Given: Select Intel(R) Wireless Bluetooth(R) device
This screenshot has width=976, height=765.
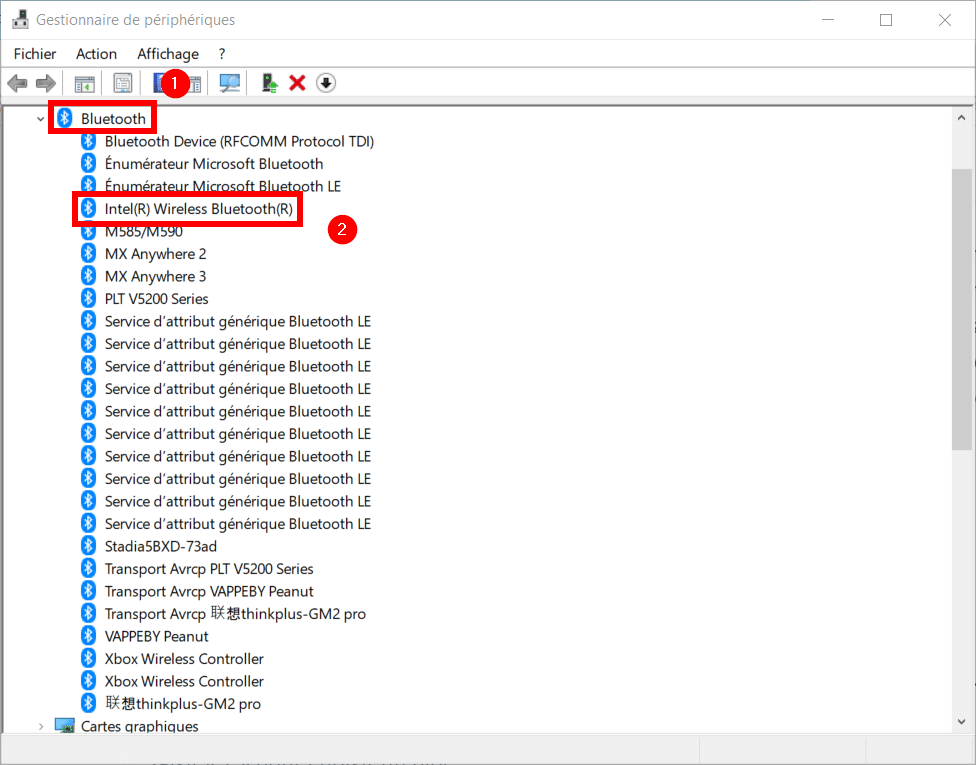Looking at the screenshot, I should 198,209.
